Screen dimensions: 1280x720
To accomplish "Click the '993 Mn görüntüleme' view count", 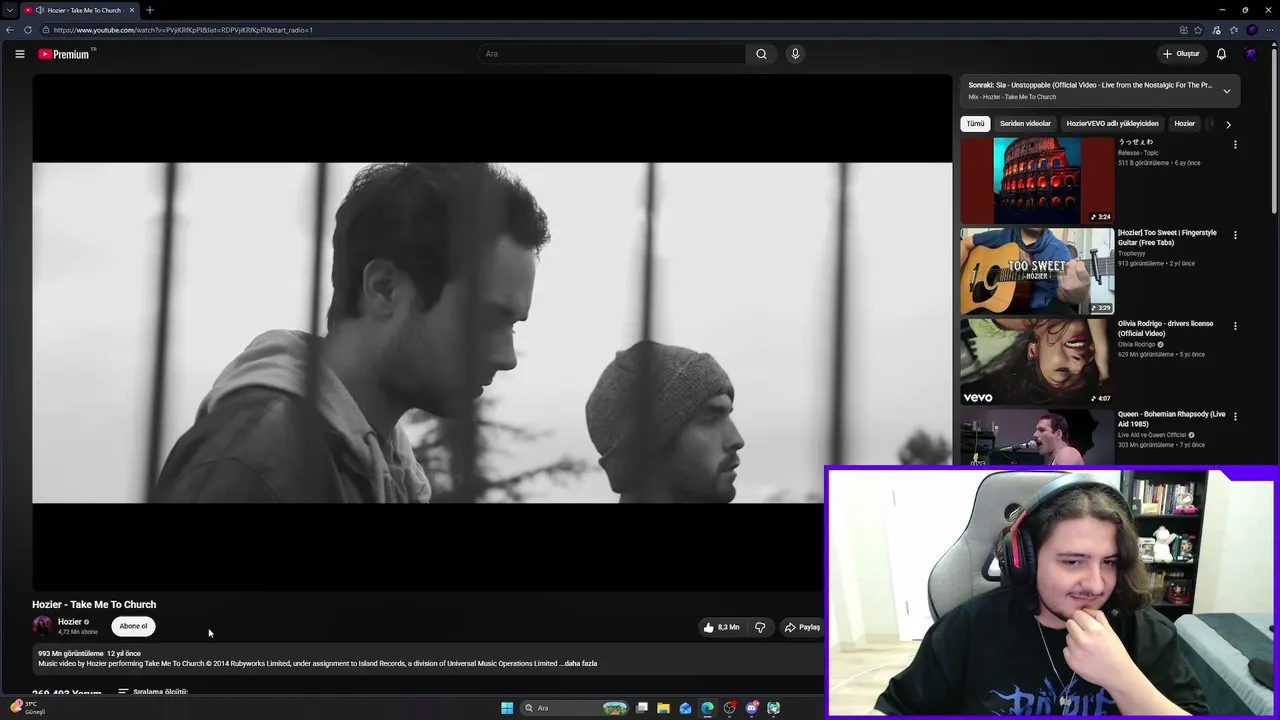I will coord(71,654).
